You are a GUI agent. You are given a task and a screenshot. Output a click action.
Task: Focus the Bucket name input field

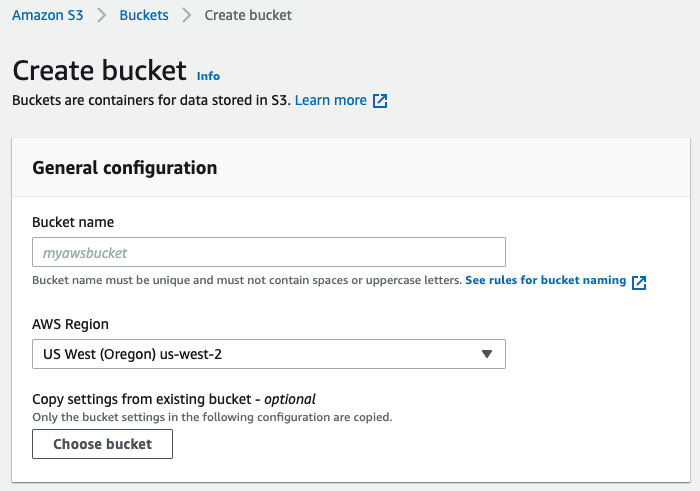click(269, 252)
